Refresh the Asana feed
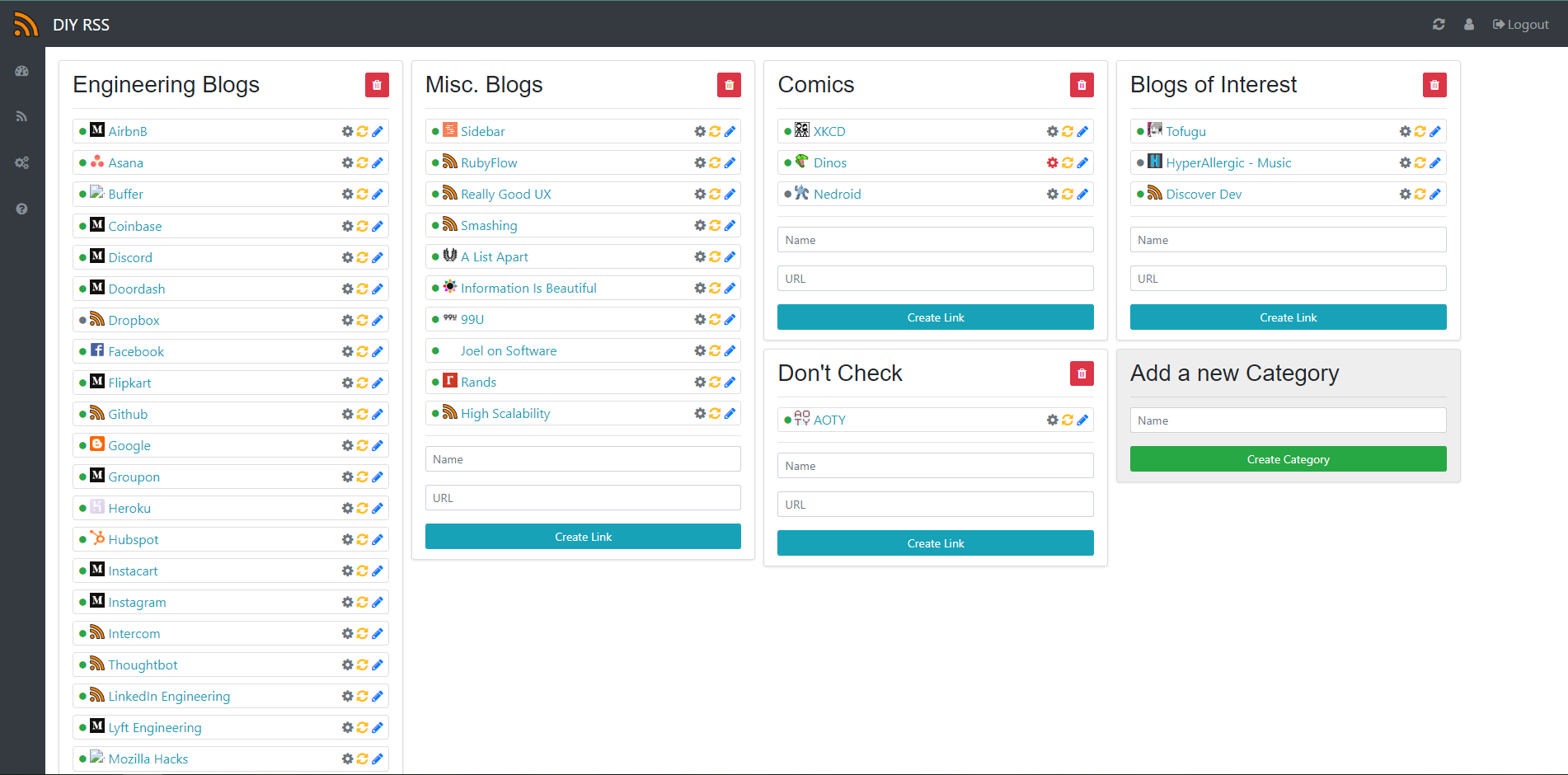The width and height of the screenshot is (1568, 775). tap(362, 162)
